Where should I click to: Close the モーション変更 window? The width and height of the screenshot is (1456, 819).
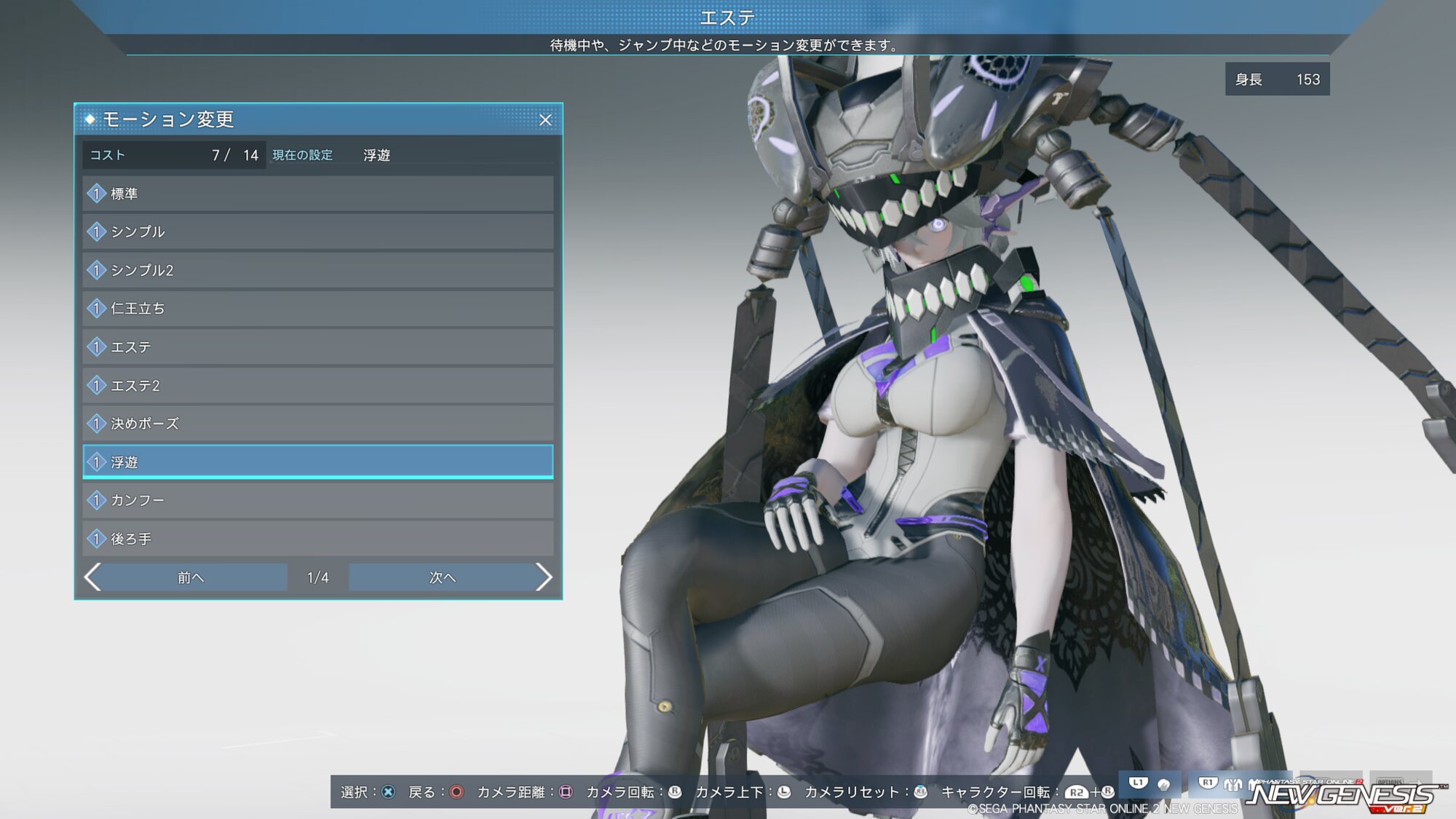pos(545,120)
